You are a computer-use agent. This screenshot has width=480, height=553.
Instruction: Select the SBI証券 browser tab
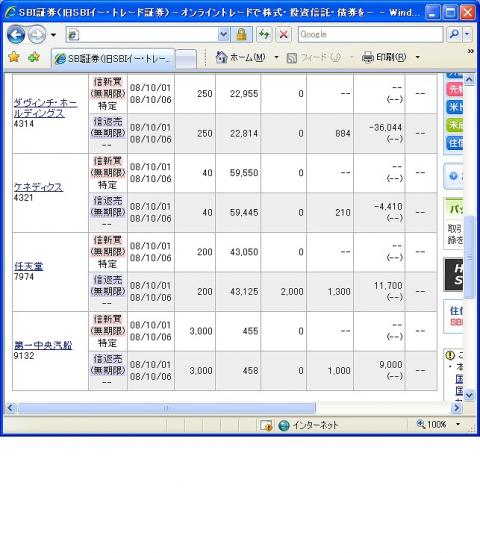pos(114,59)
